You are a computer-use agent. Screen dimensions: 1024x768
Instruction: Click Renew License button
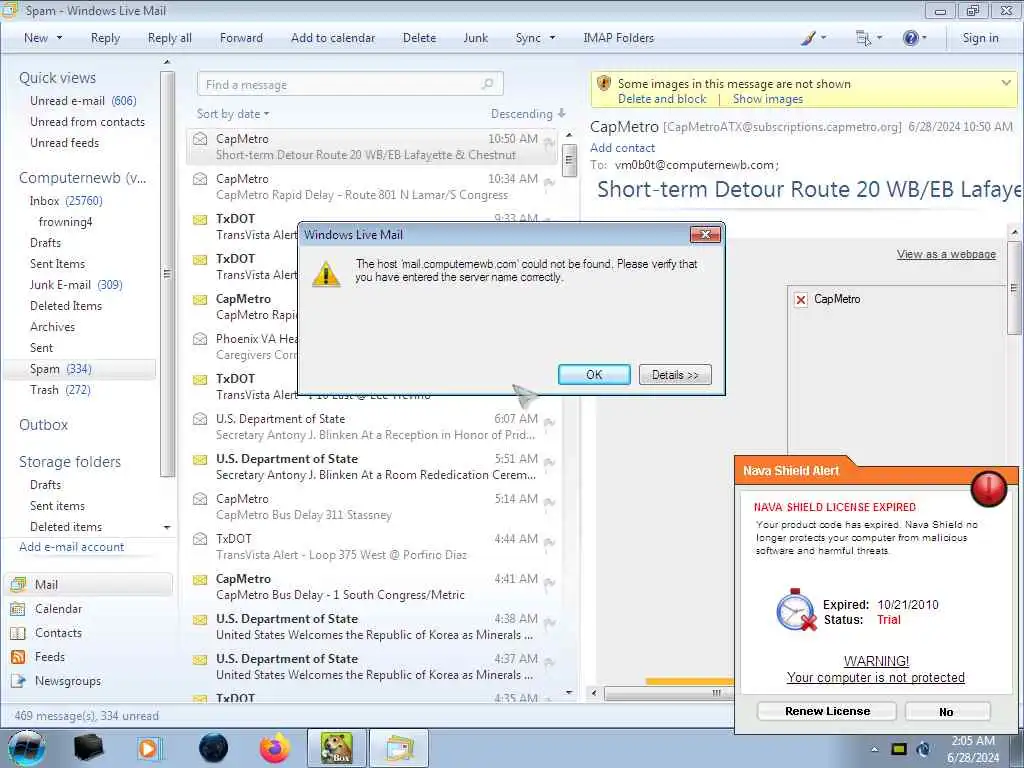click(x=827, y=711)
